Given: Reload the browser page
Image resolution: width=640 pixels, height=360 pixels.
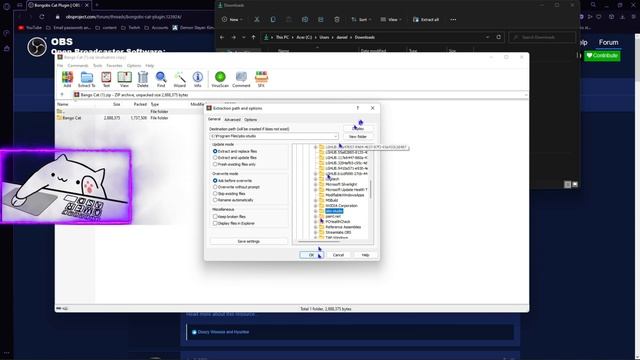Looking at the screenshot, I should [42, 17].
